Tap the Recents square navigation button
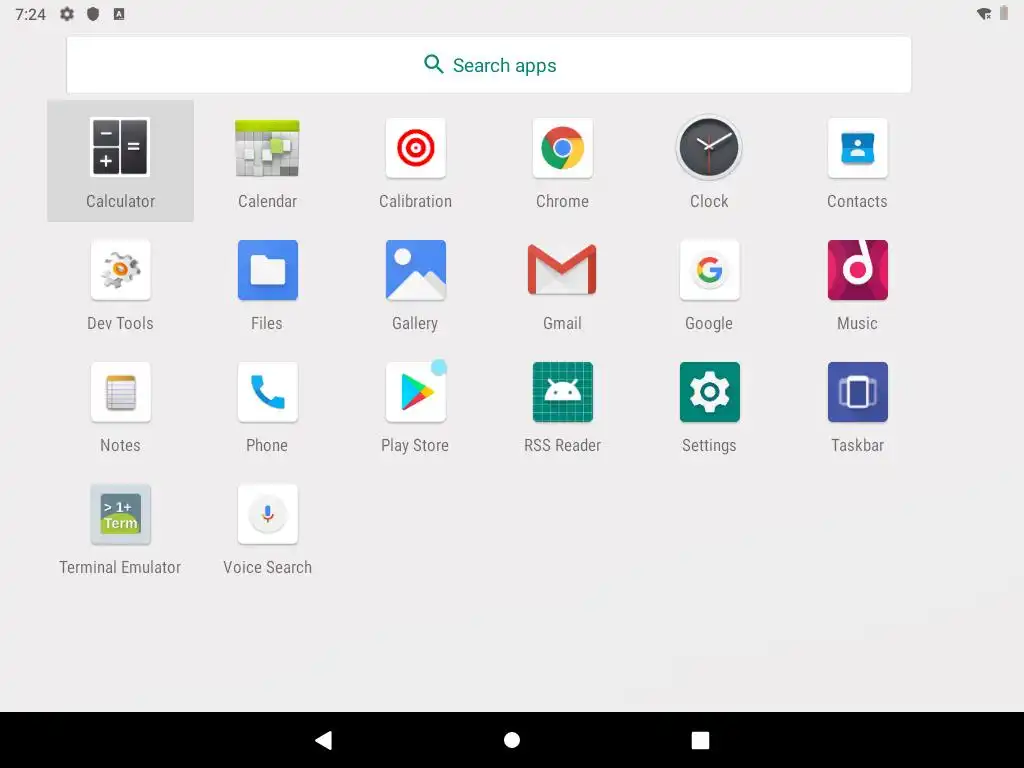Image resolution: width=1024 pixels, height=768 pixels. click(x=700, y=740)
